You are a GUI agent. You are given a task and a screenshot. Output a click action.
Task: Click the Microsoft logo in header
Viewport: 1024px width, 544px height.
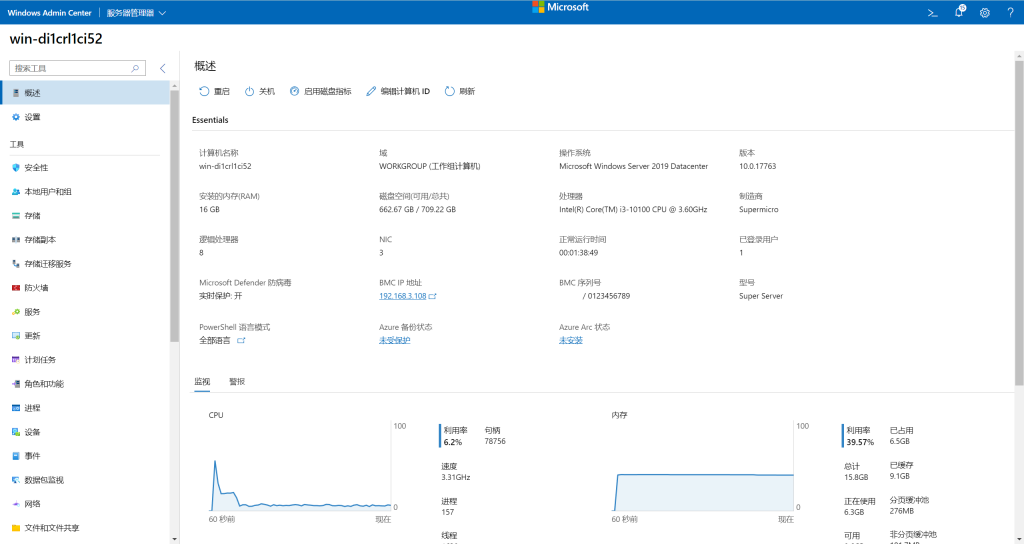[560, 7]
